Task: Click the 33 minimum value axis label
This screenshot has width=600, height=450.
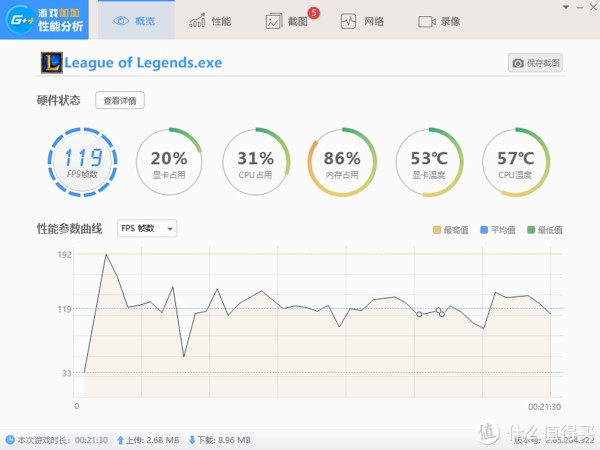Action: pos(67,373)
